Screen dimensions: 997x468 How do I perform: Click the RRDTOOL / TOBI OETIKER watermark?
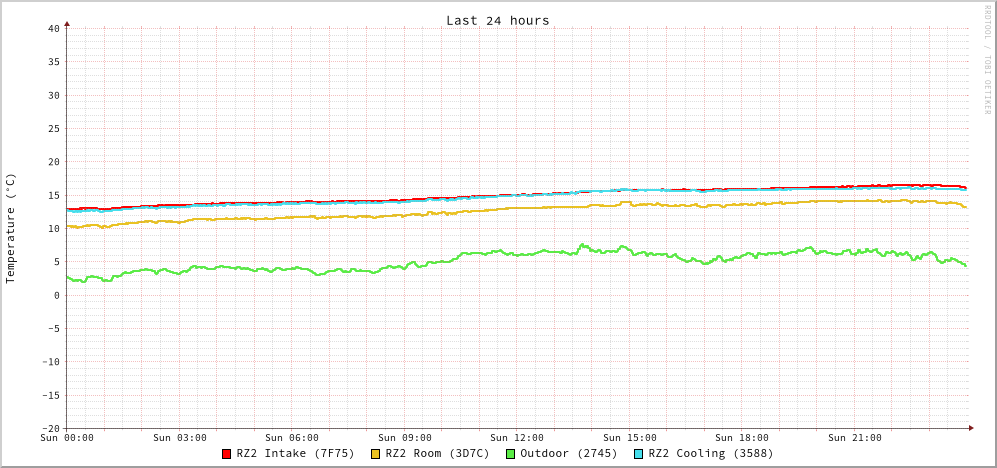coord(986,60)
